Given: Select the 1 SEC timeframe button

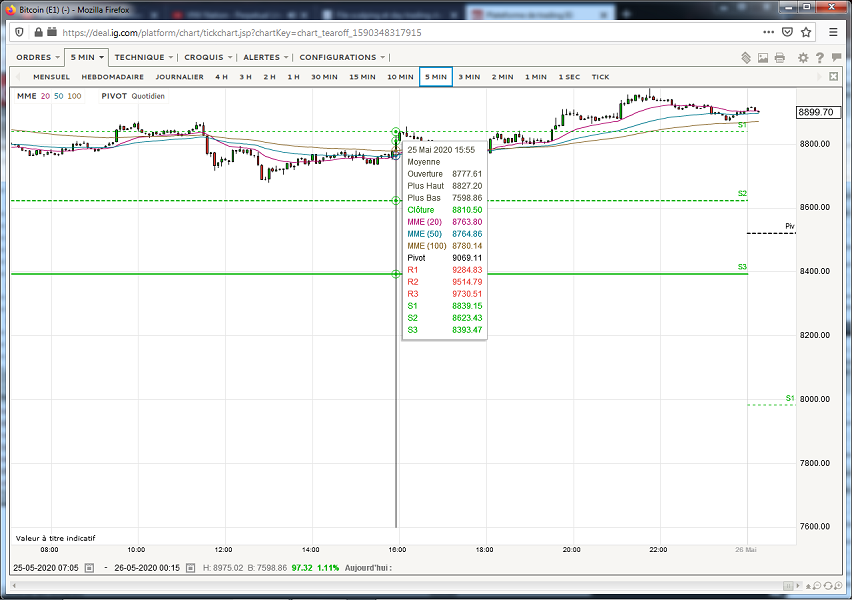Looking at the screenshot, I should 569,77.
